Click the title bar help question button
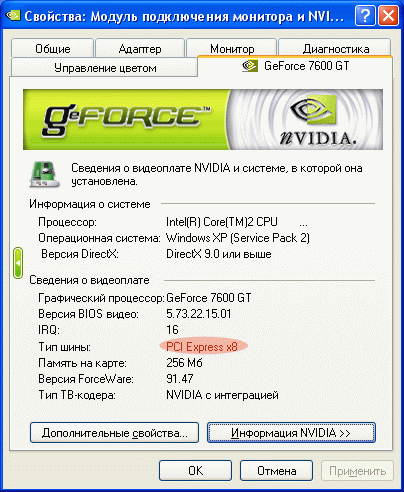 click(365, 15)
